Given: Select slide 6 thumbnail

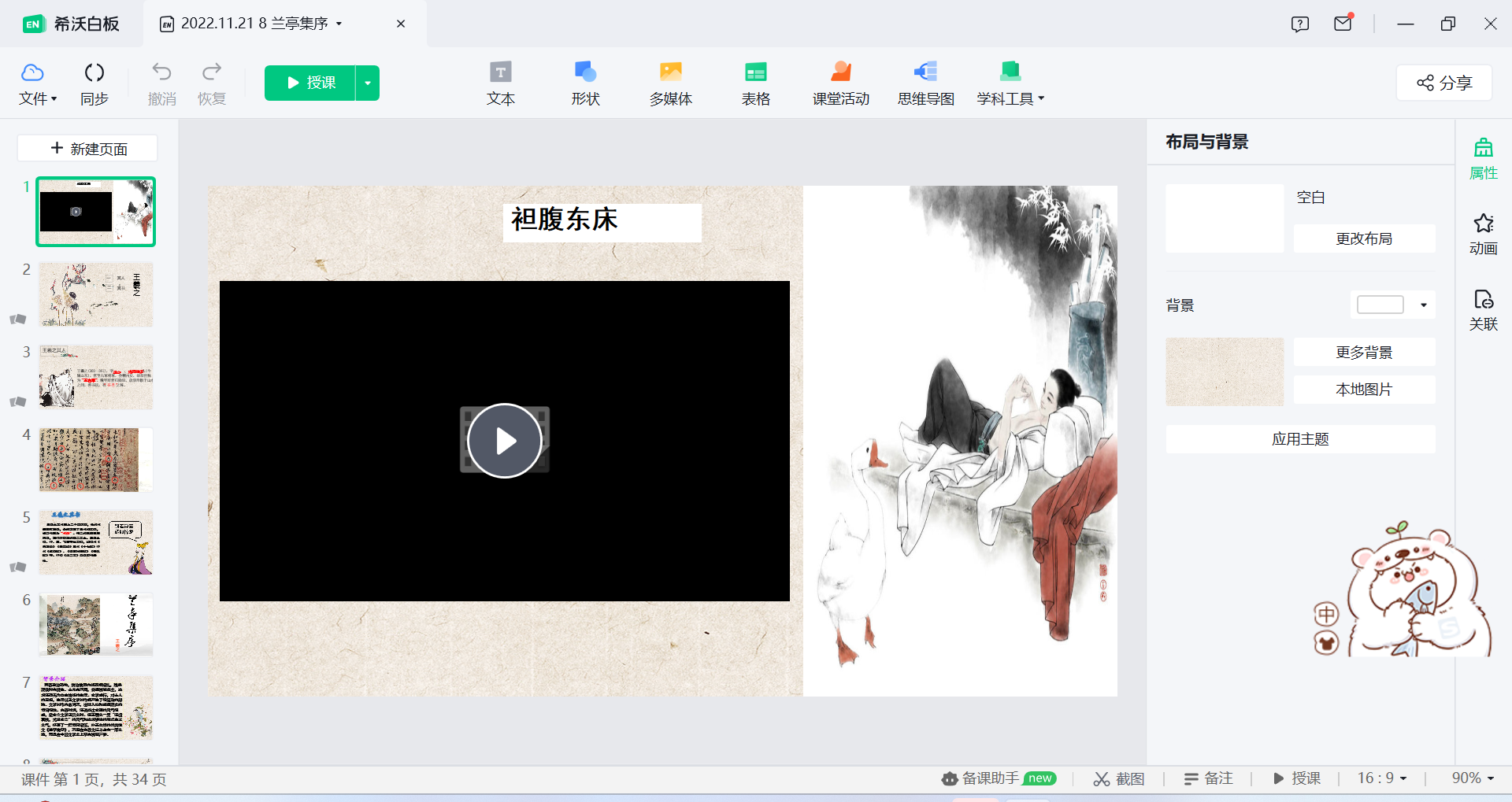Looking at the screenshot, I should click(96, 625).
